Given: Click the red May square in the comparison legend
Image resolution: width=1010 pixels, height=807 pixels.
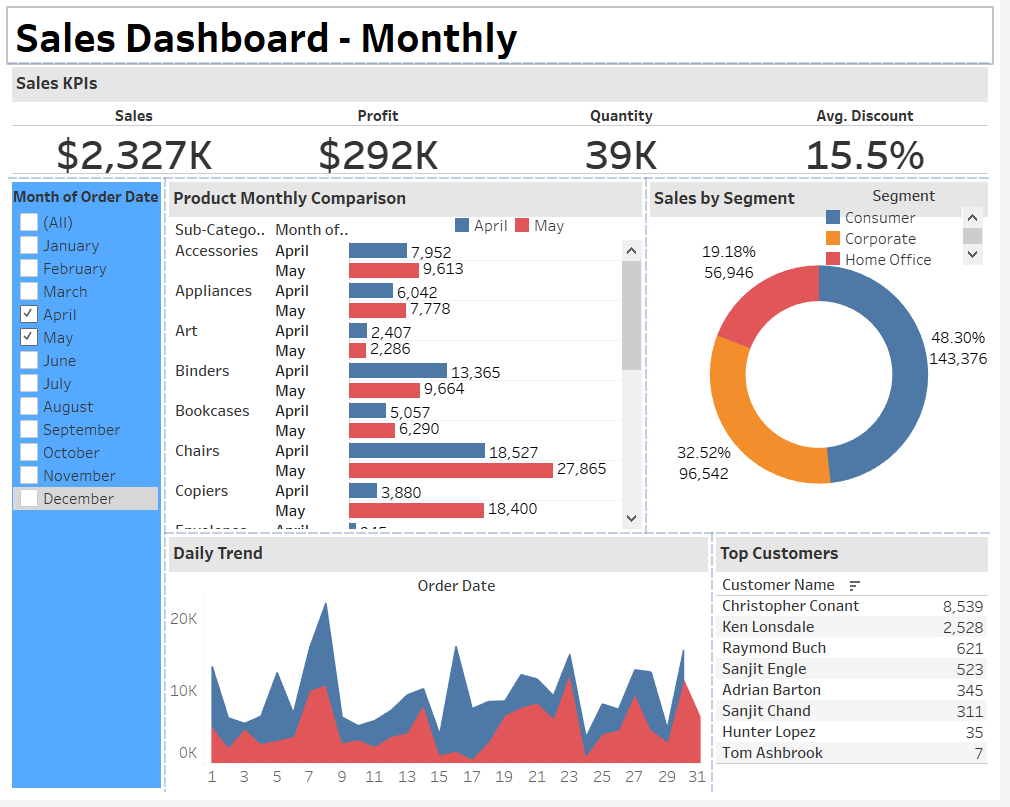Looking at the screenshot, I should tap(522, 225).
